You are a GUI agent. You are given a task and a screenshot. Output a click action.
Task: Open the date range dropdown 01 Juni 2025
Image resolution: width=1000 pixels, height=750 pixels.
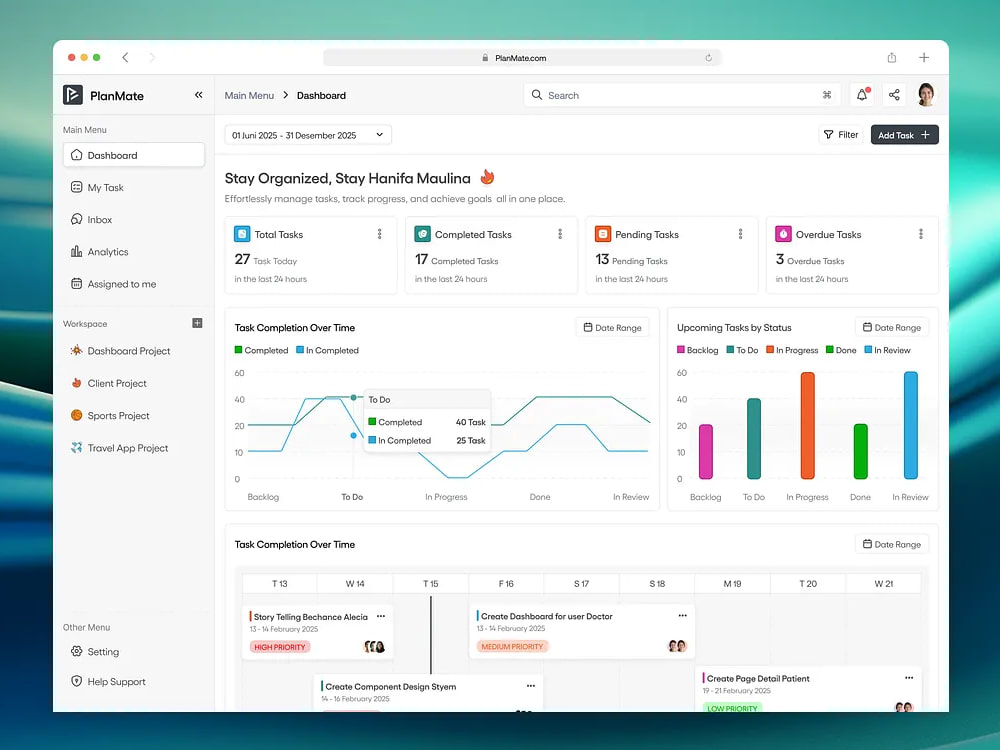click(x=308, y=135)
